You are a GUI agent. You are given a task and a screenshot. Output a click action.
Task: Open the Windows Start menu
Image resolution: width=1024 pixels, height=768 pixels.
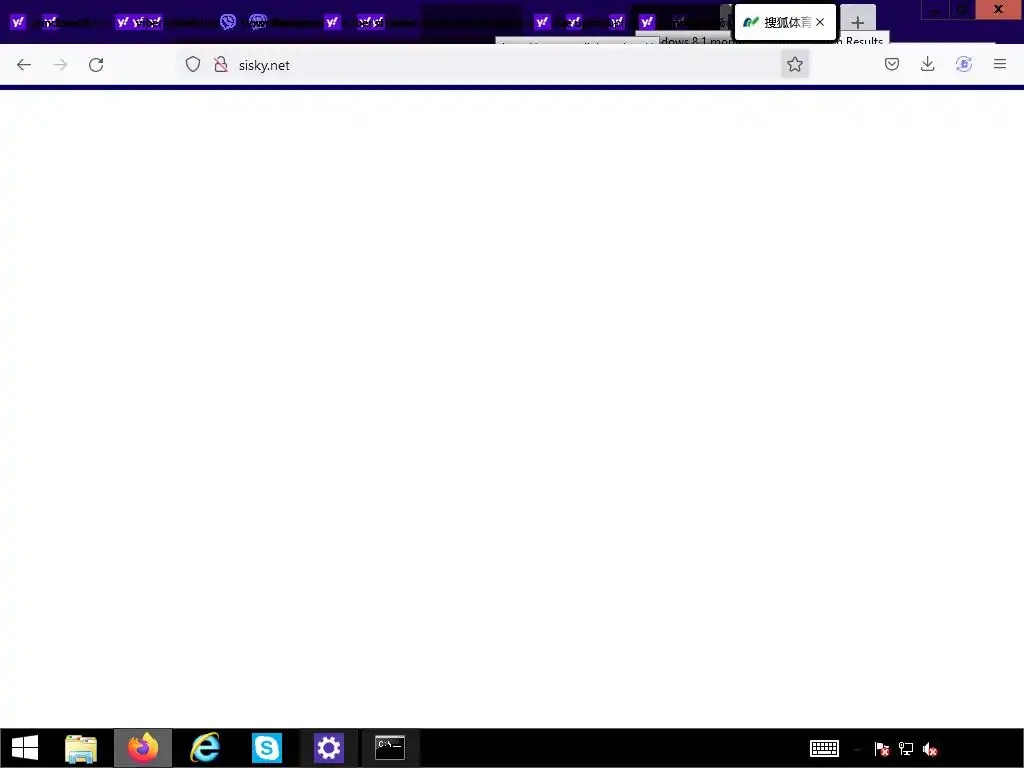(25, 748)
